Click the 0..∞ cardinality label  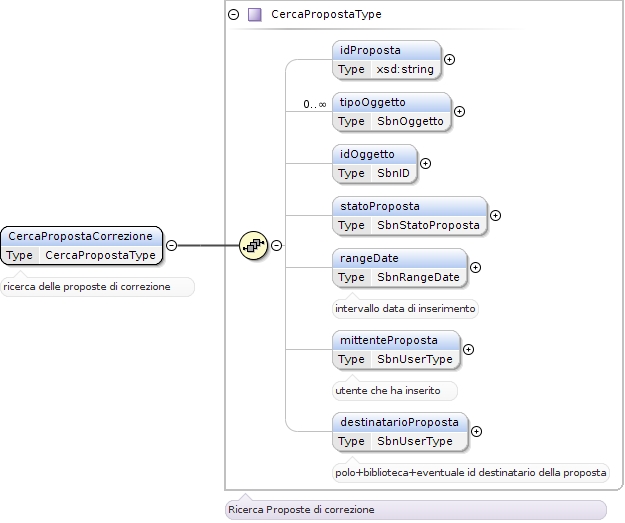314,104
